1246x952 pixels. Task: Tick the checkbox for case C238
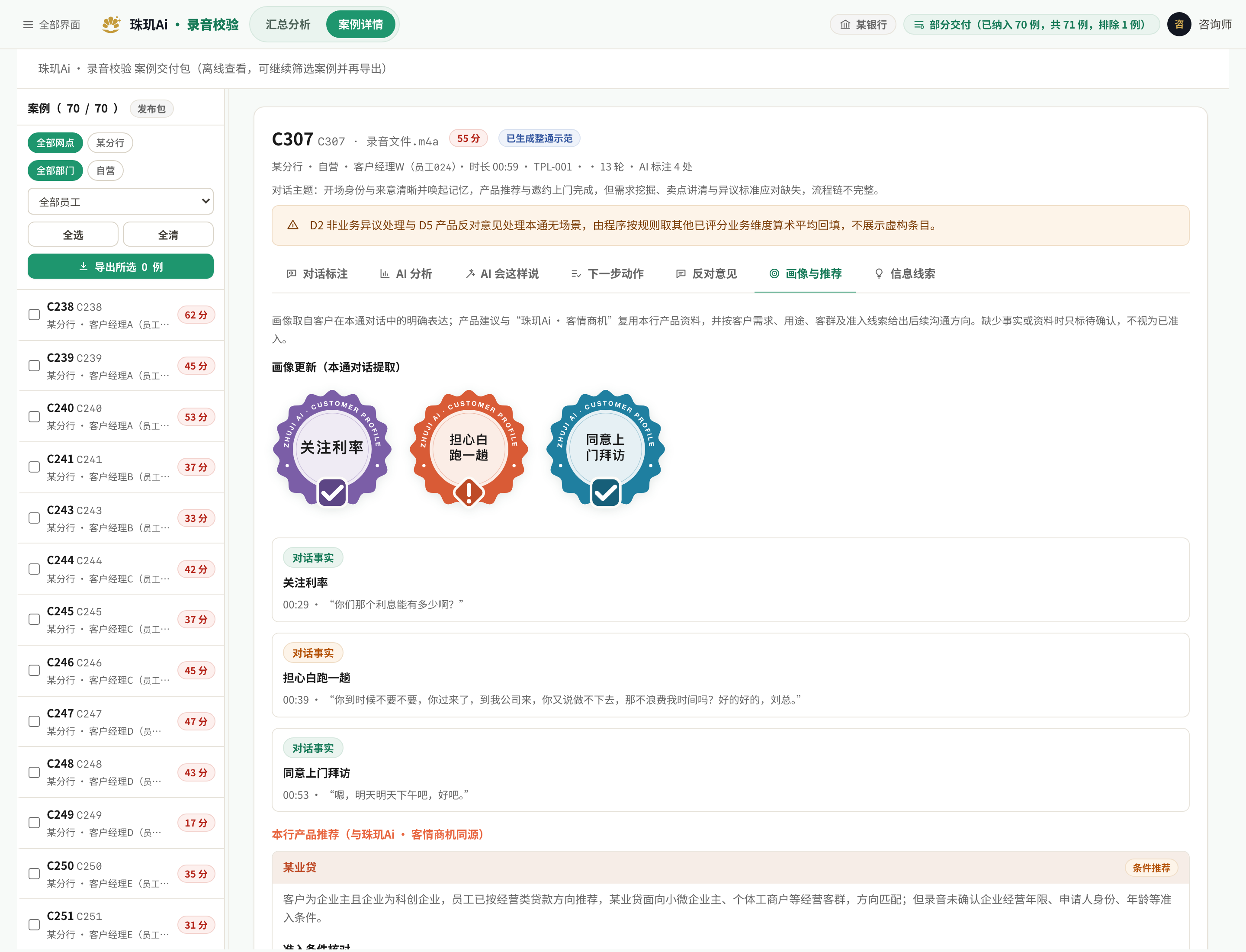point(34,315)
